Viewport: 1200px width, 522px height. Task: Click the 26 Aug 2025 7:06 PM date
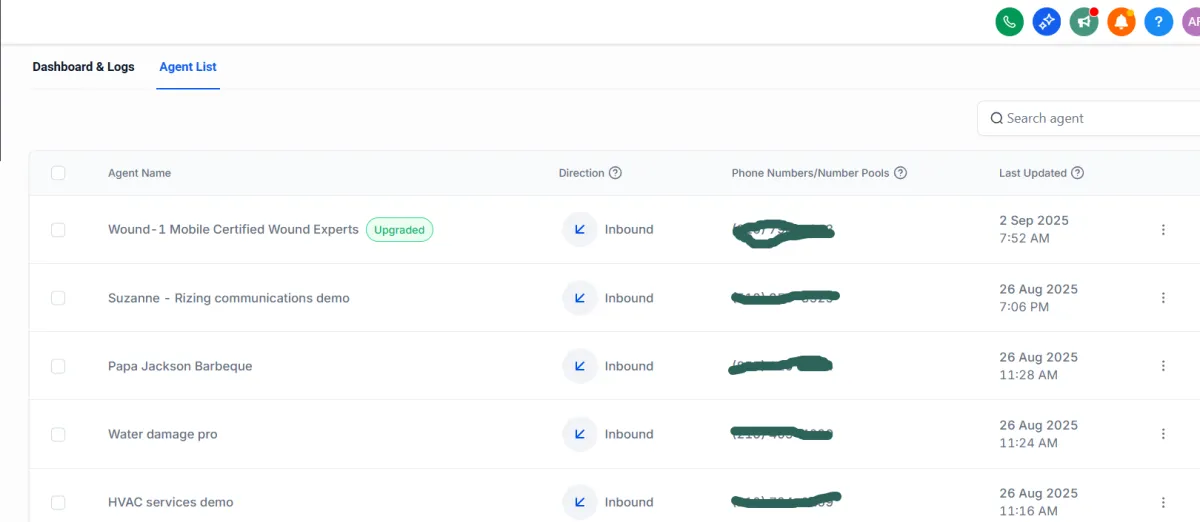1038,298
